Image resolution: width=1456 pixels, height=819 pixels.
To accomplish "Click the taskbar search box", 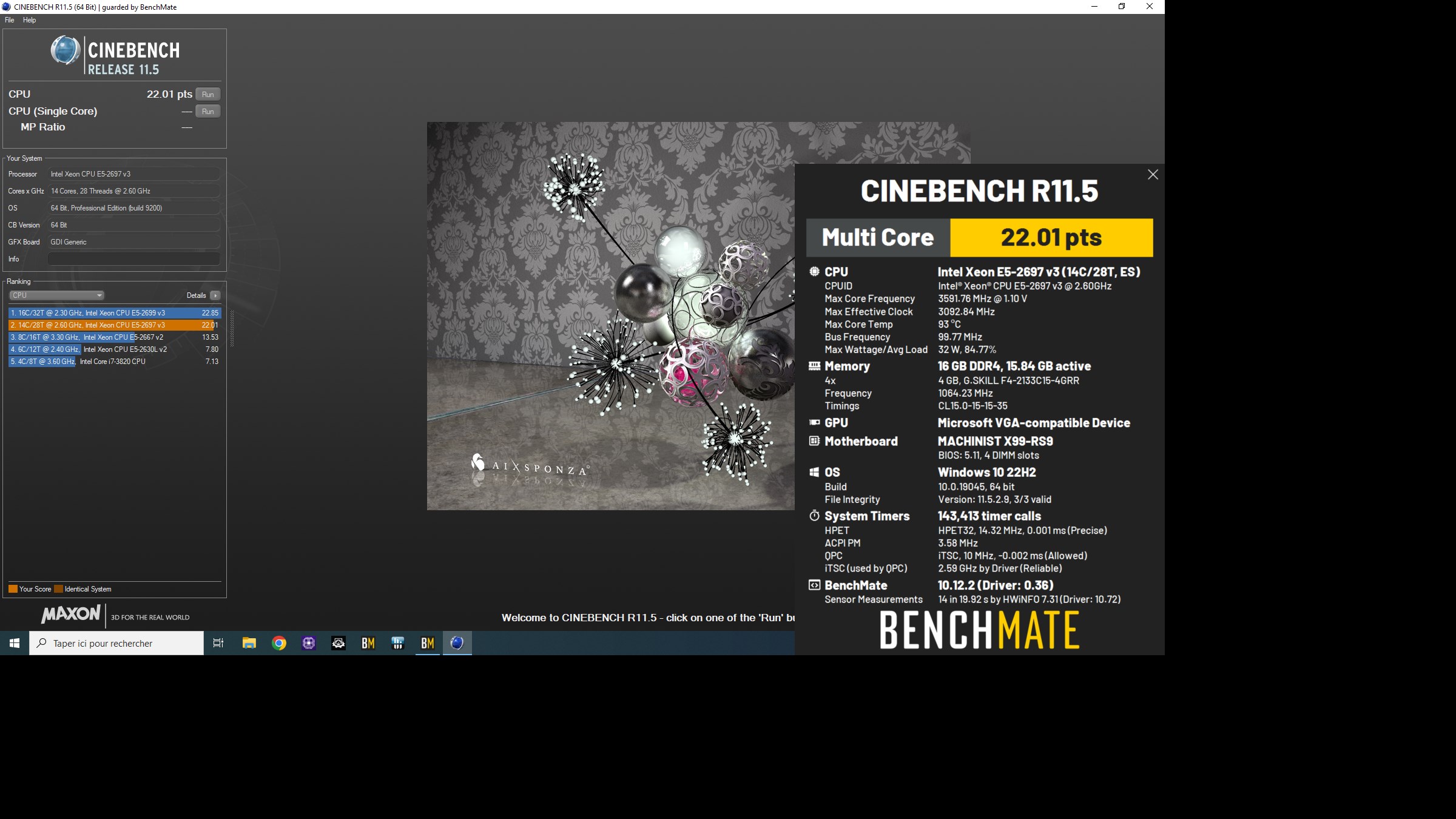I will pyautogui.click(x=116, y=643).
